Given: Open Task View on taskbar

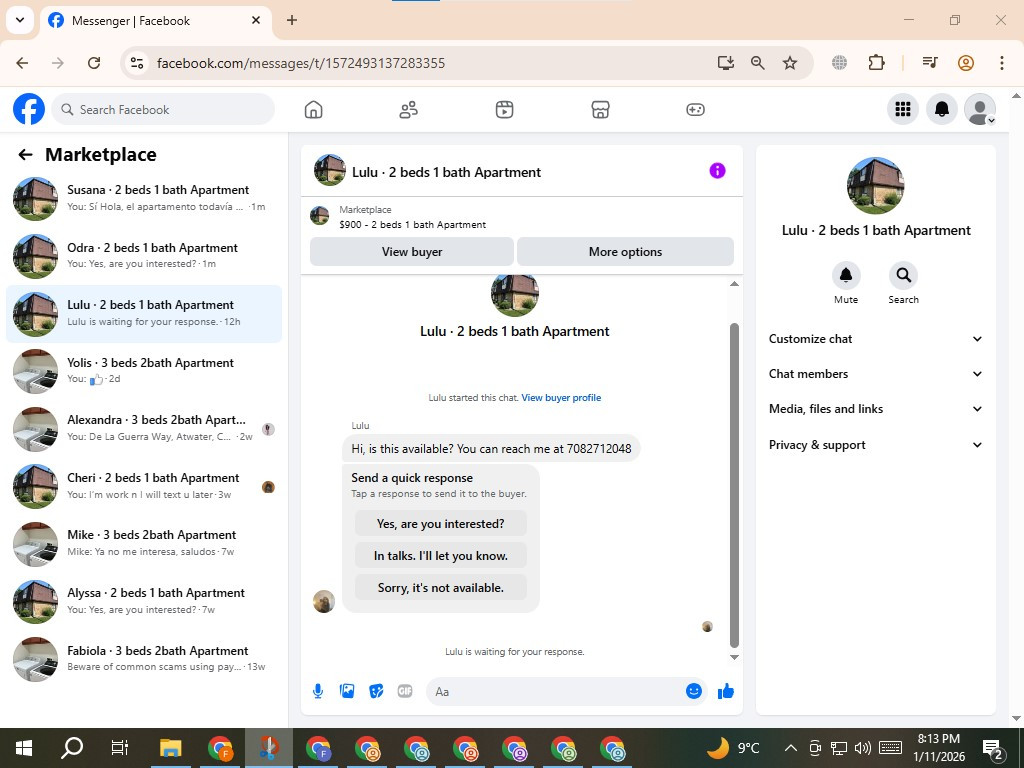Looking at the screenshot, I should point(120,748).
